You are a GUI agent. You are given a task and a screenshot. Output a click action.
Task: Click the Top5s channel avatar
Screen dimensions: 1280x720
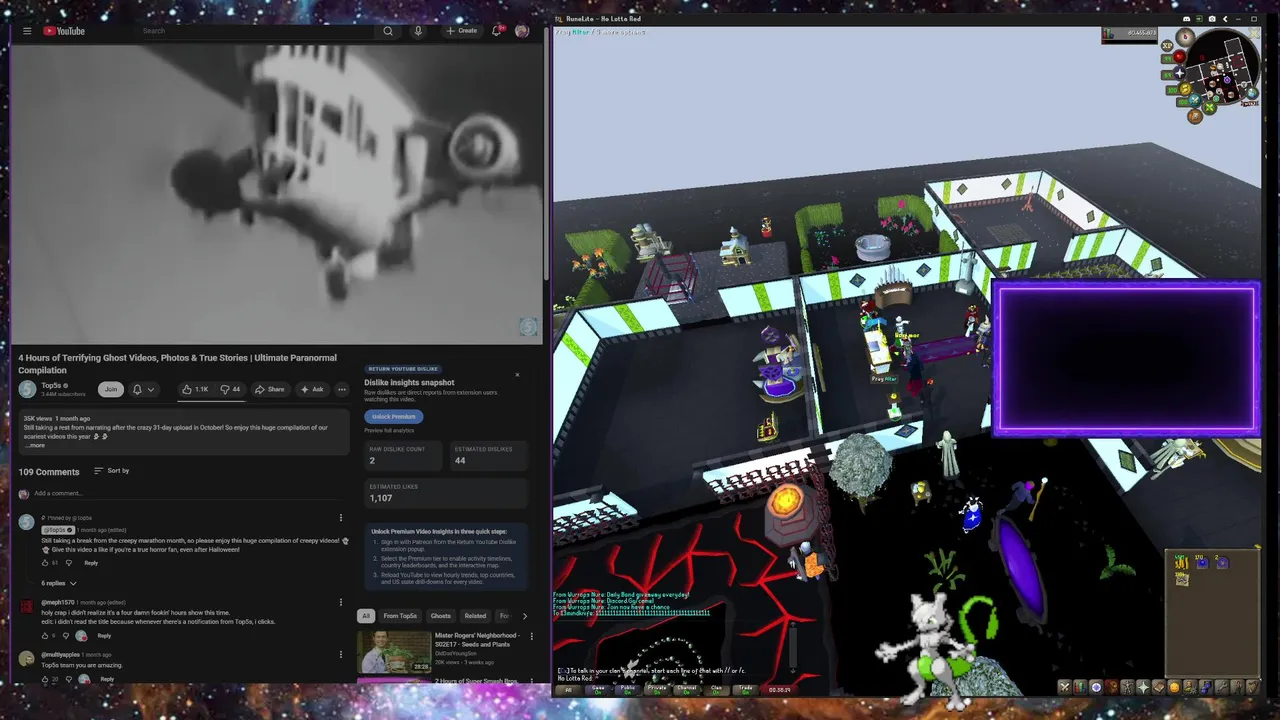coord(27,389)
